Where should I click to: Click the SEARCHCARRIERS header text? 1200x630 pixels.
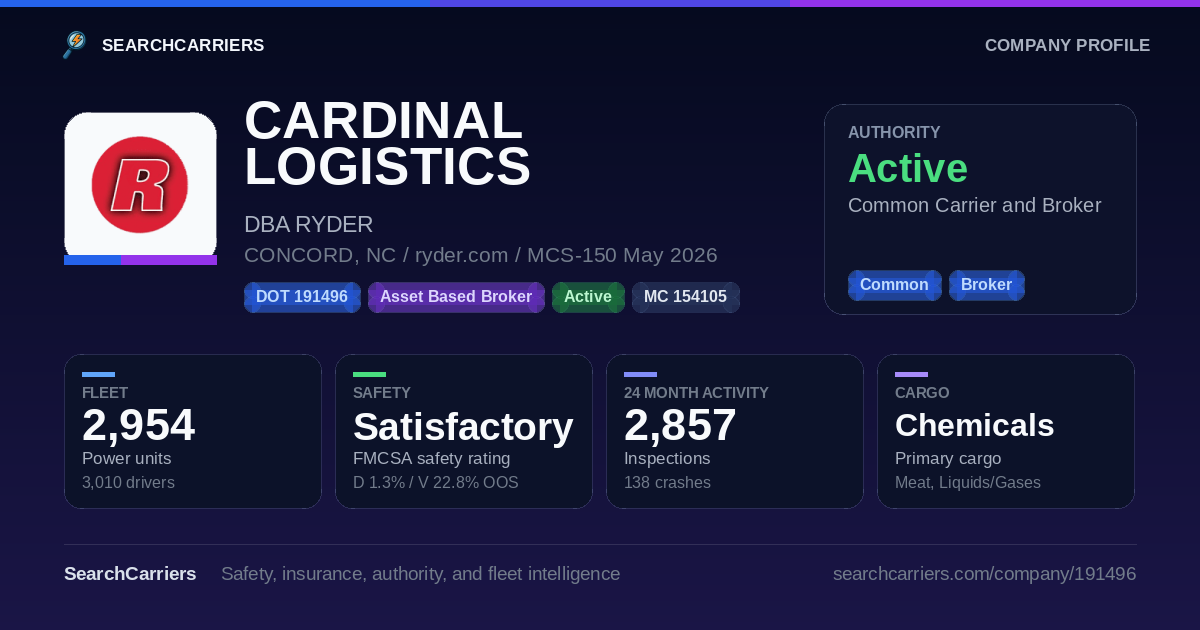coord(183,45)
